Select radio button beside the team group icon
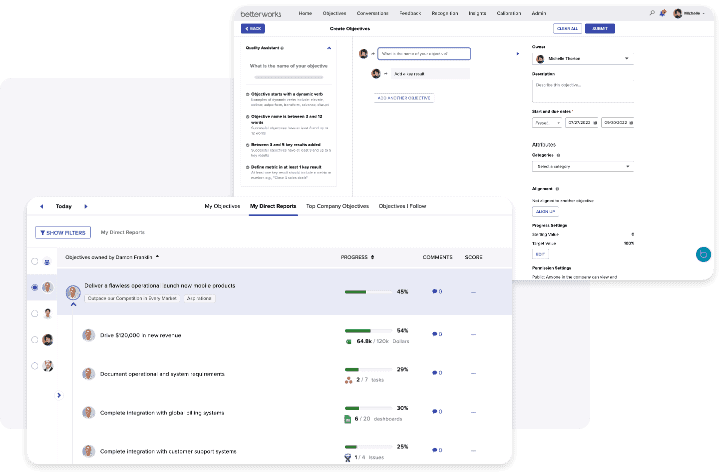This screenshot has height=476, width=723. click(35, 262)
